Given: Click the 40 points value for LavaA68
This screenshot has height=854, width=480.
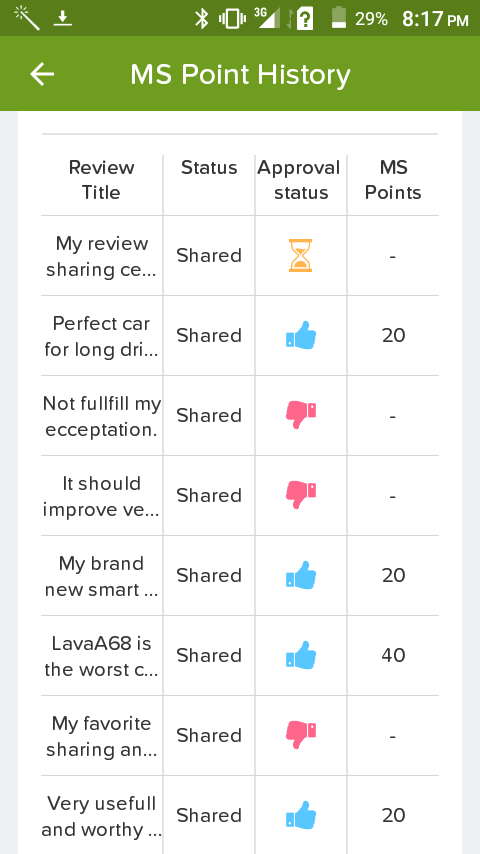Looking at the screenshot, I should point(393,655).
